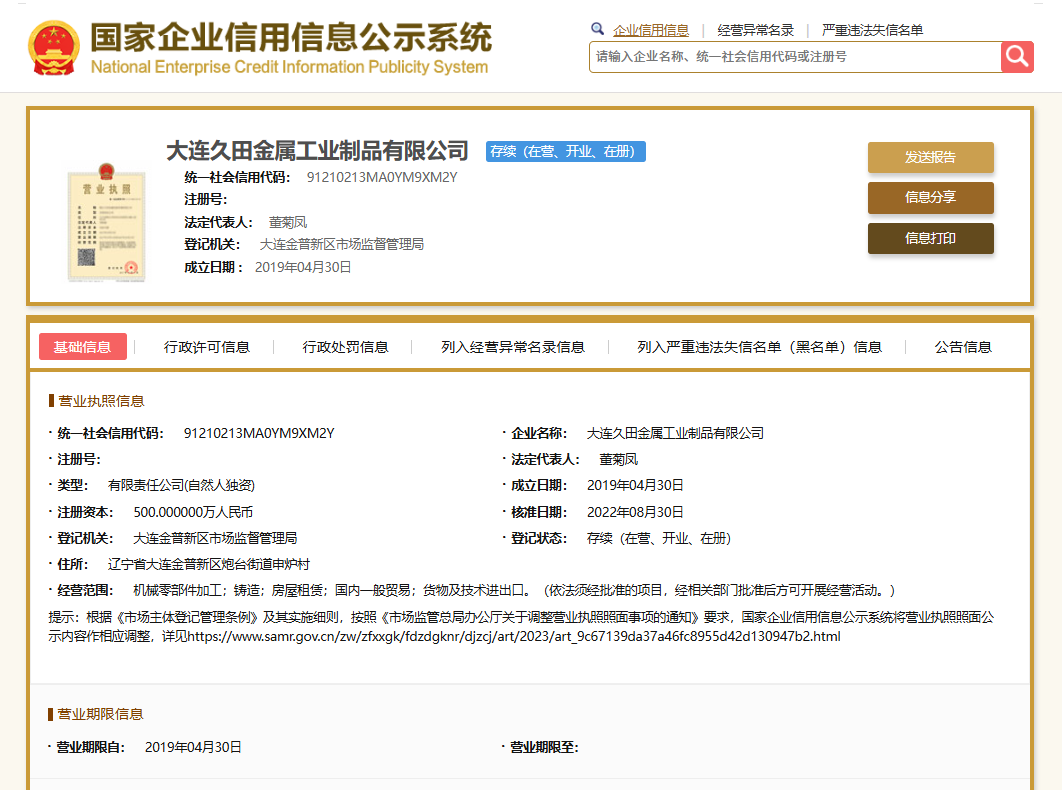Open the 列入严重违法失信名单（黑名单）信息 tab
1062x790 pixels.
[760, 347]
